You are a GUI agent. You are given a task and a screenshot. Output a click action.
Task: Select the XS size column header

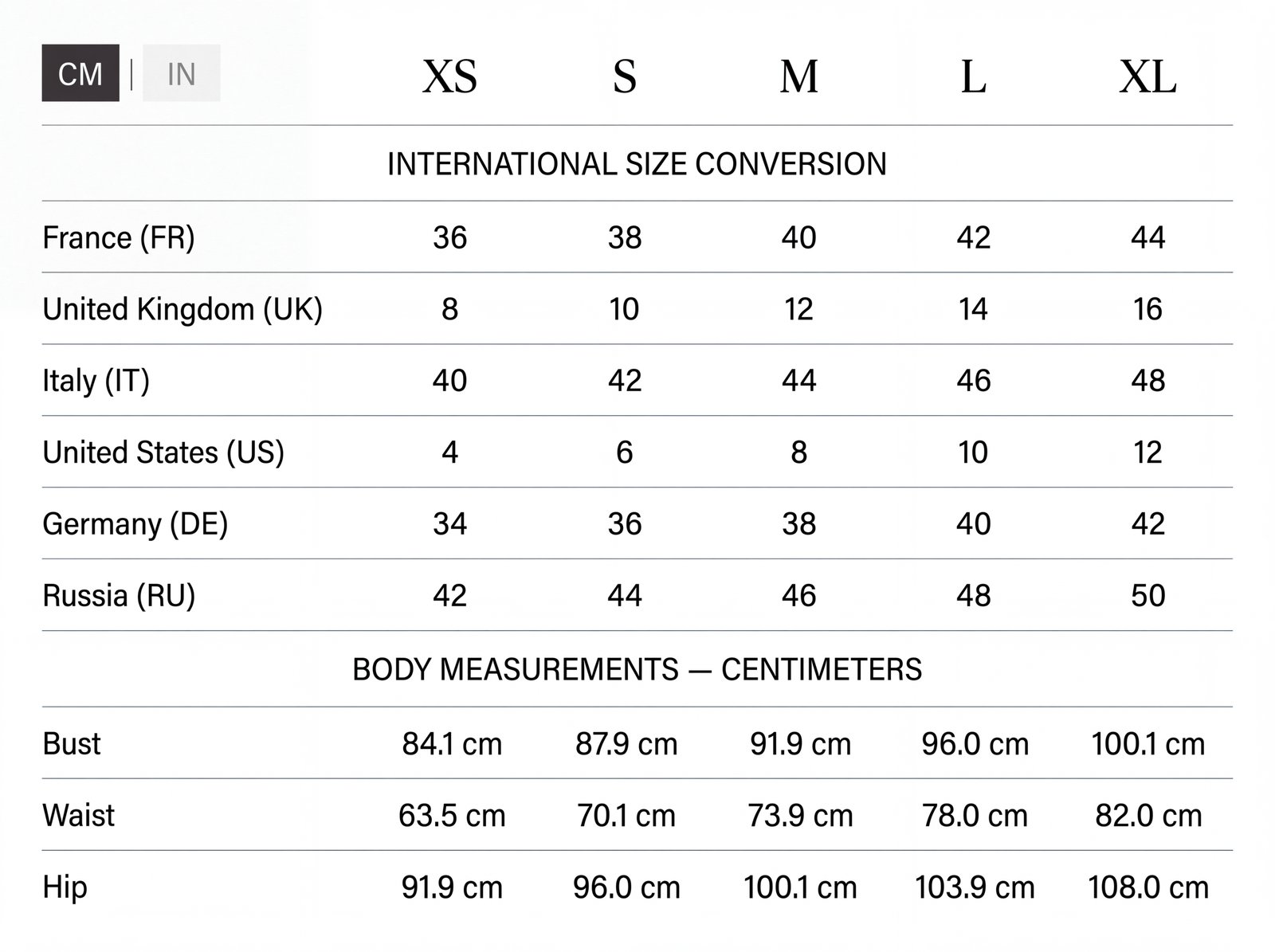(x=449, y=76)
